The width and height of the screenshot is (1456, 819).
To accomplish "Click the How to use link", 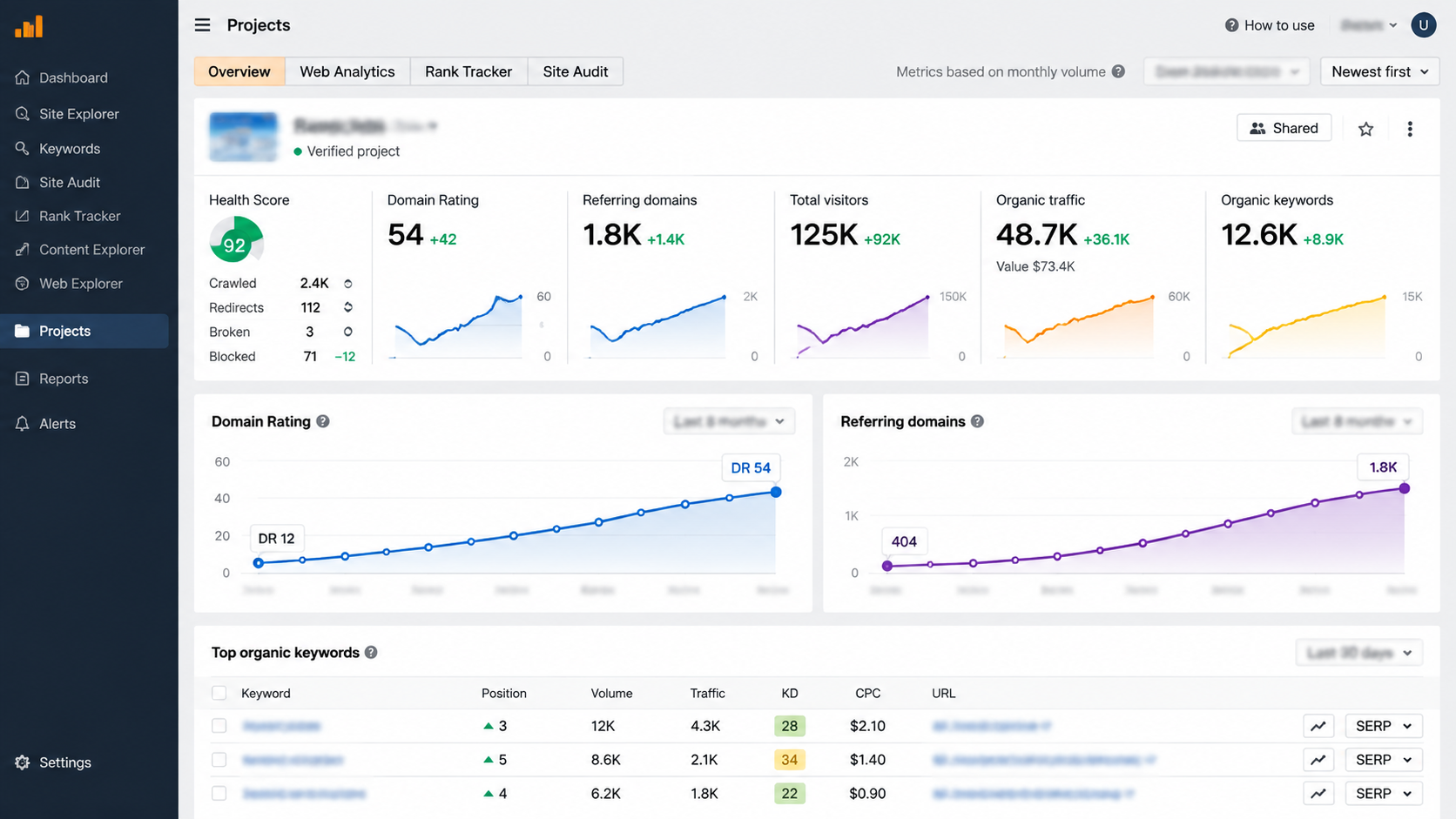I will click(1271, 25).
